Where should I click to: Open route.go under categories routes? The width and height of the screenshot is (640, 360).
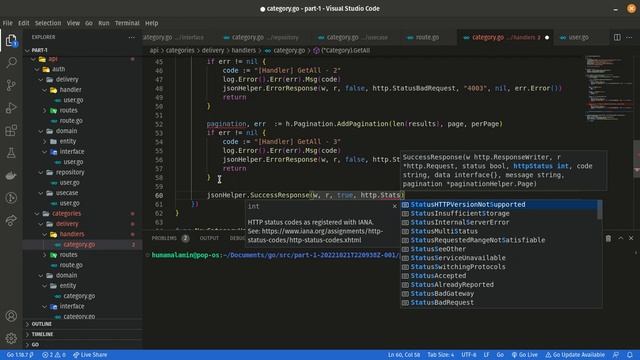click(71, 265)
